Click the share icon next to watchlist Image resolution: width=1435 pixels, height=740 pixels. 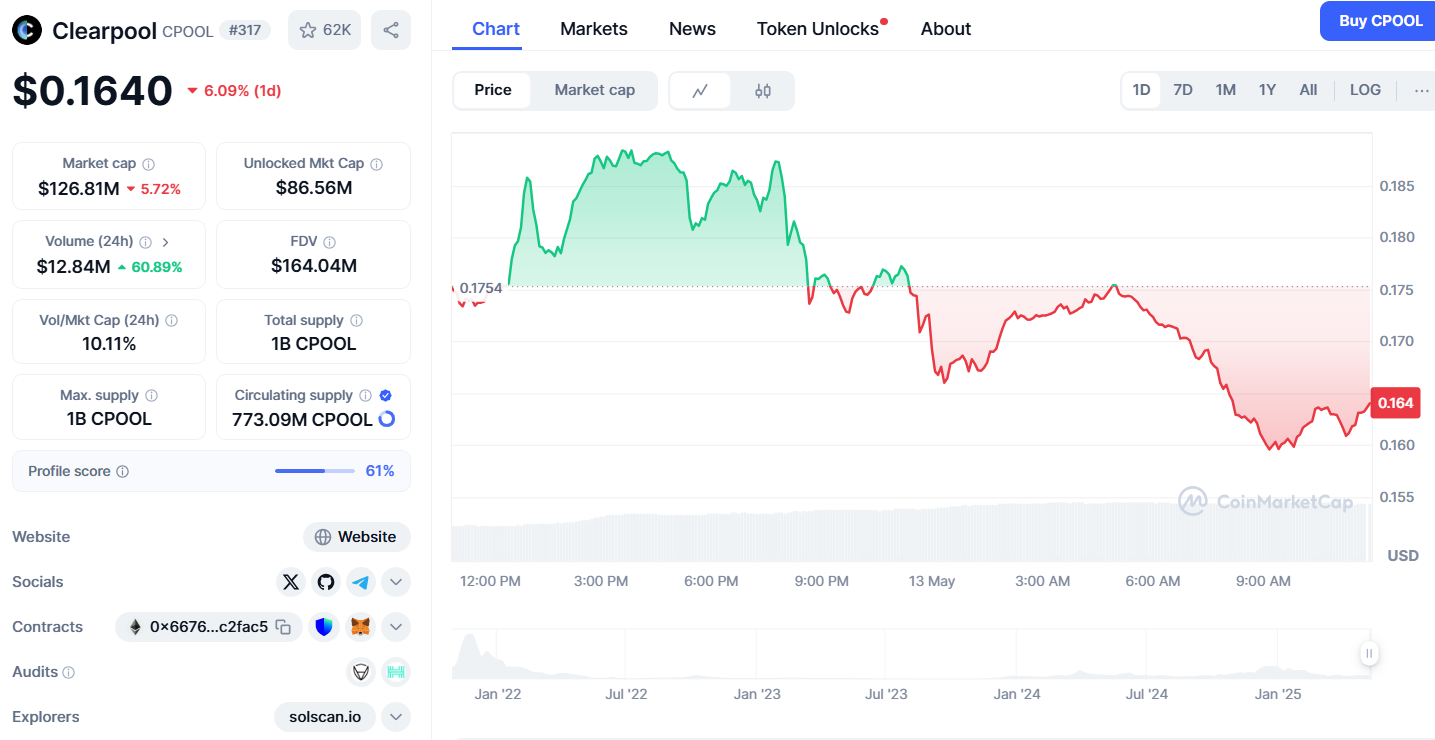pyautogui.click(x=390, y=30)
